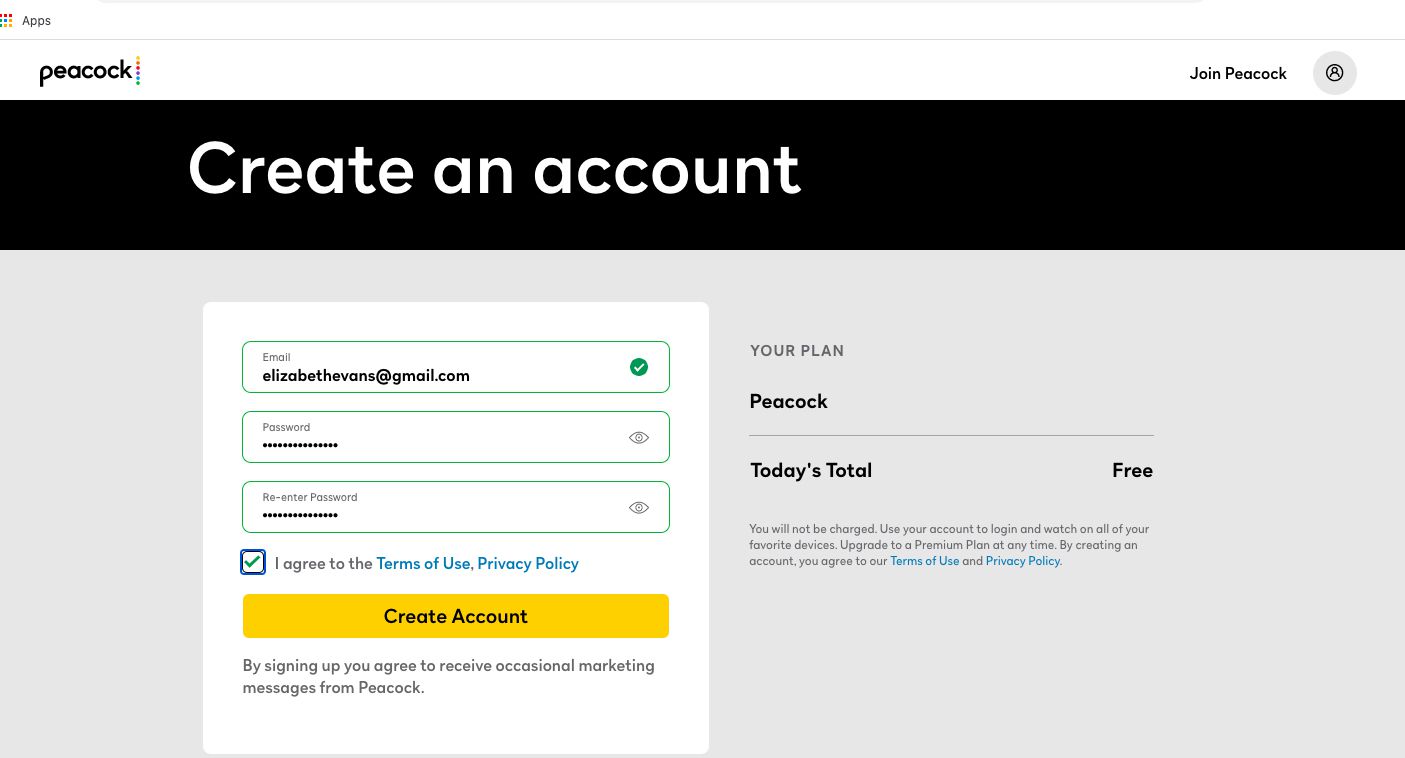Click the YOUR PLAN heading
Image resolution: width=1405 pixels, height=758 pixels.
[x=797, y=351]
